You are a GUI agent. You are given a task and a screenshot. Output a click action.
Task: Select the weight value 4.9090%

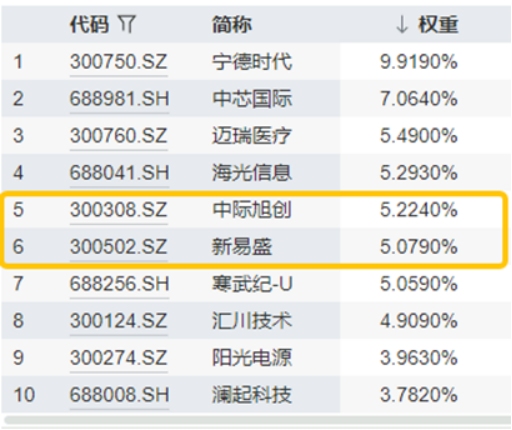point(419,321)
